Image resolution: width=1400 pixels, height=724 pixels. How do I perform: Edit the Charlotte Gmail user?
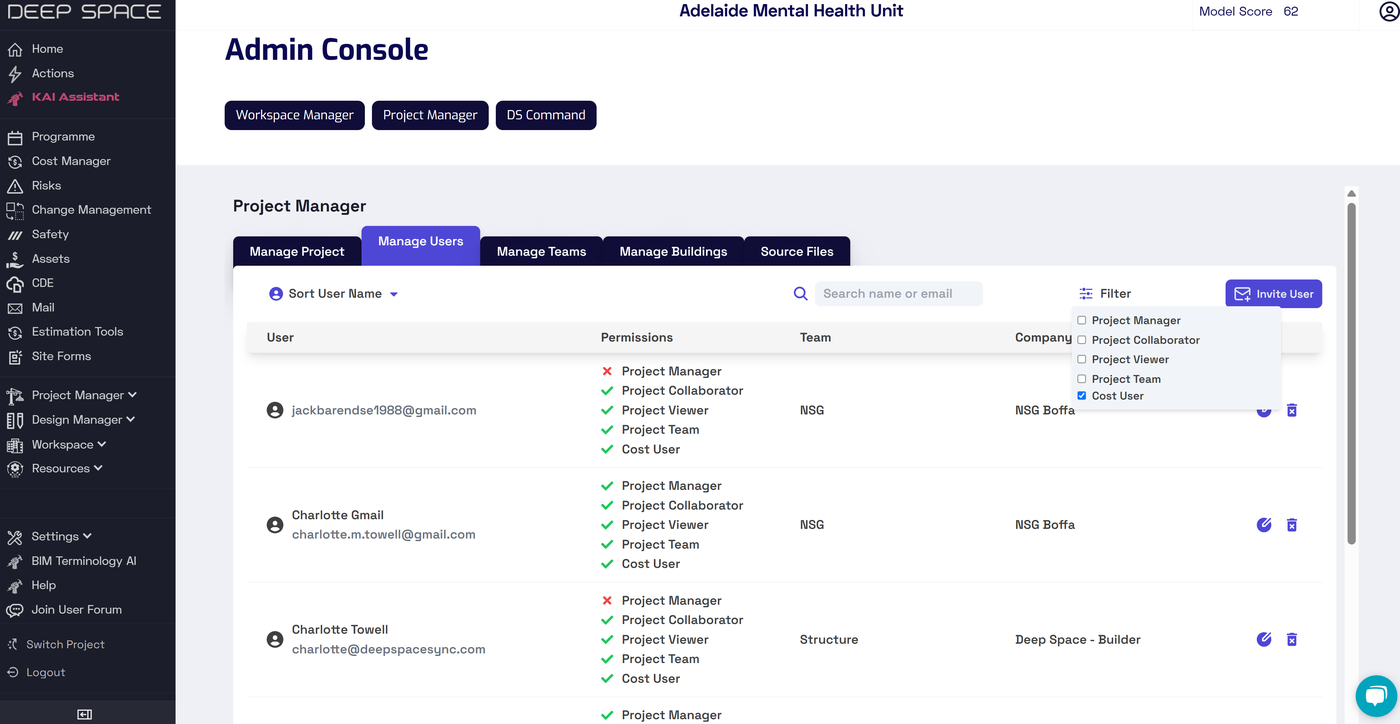[x=1264, y=525]
